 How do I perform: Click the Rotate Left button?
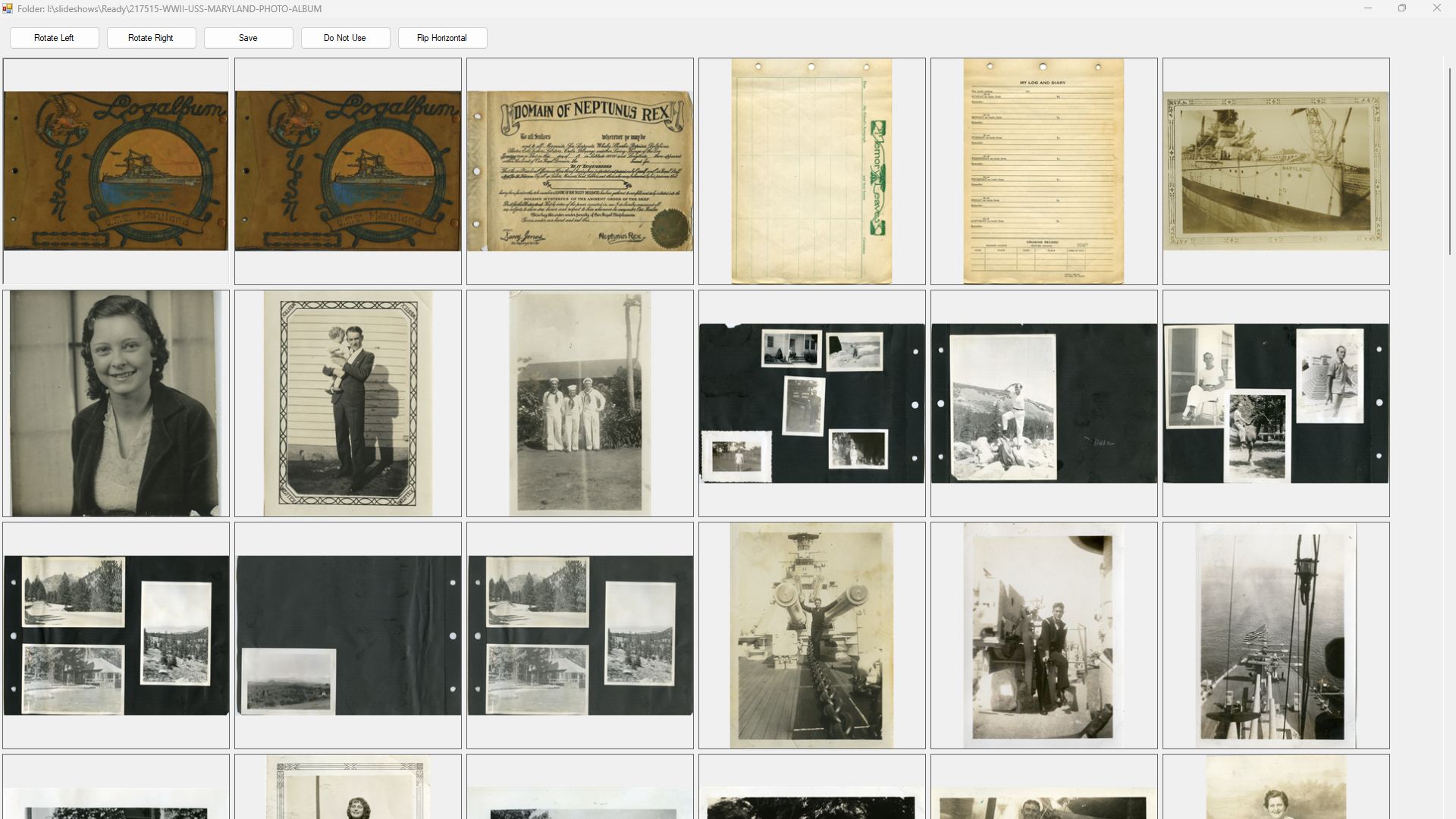click(54, 38)
